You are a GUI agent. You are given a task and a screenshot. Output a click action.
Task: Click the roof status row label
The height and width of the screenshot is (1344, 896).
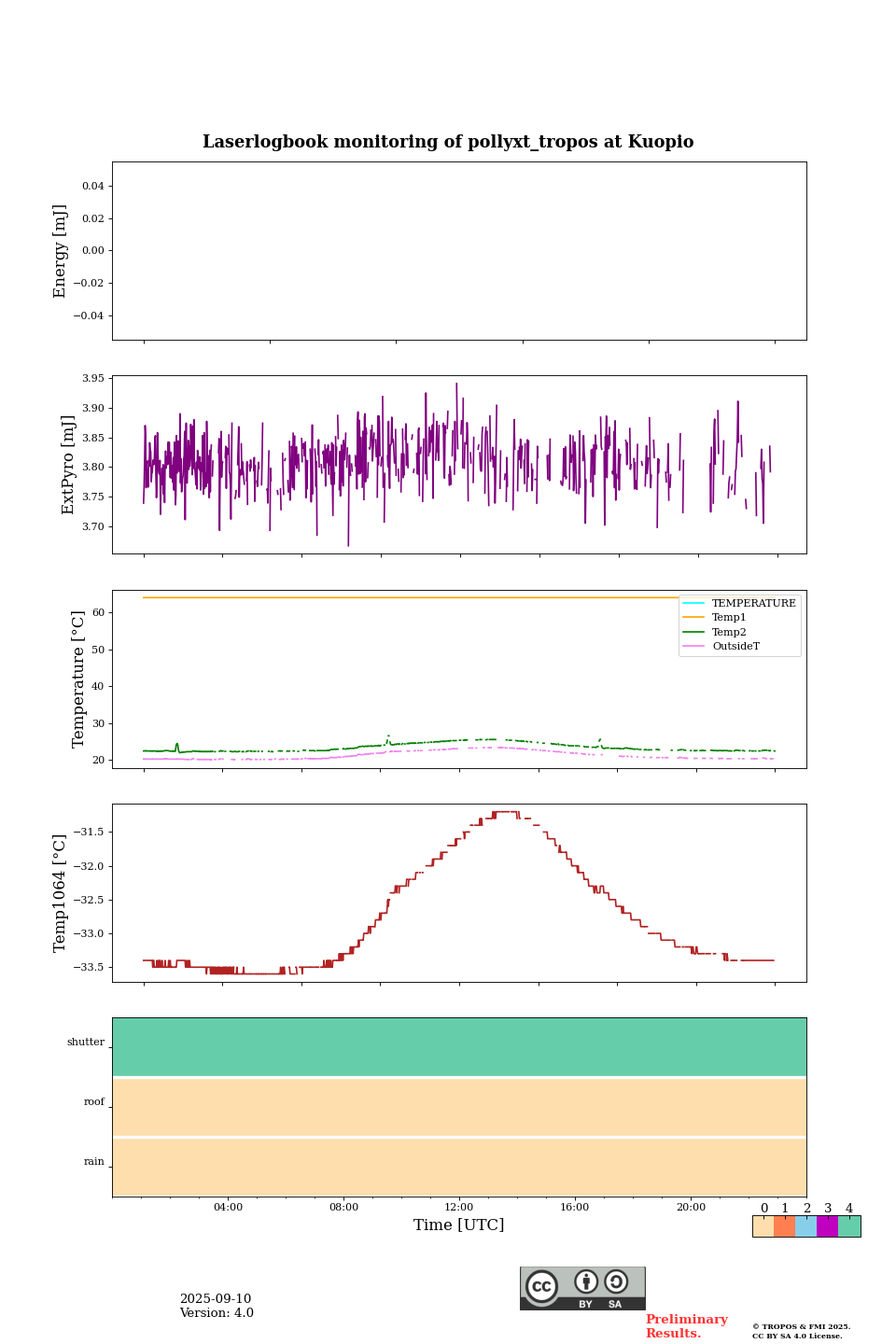94,1102
